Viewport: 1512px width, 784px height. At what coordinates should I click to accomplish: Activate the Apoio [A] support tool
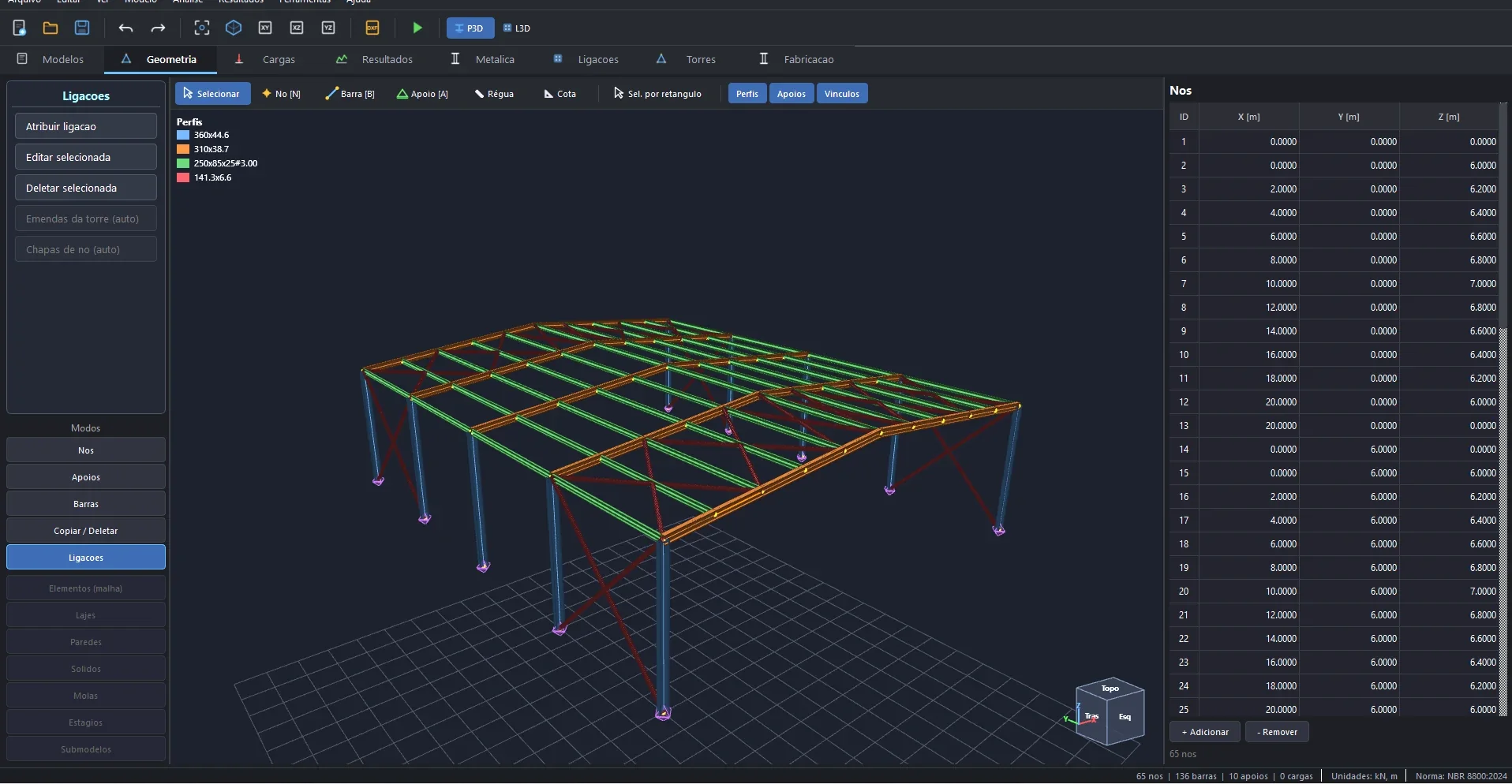(x=422, y=94)
